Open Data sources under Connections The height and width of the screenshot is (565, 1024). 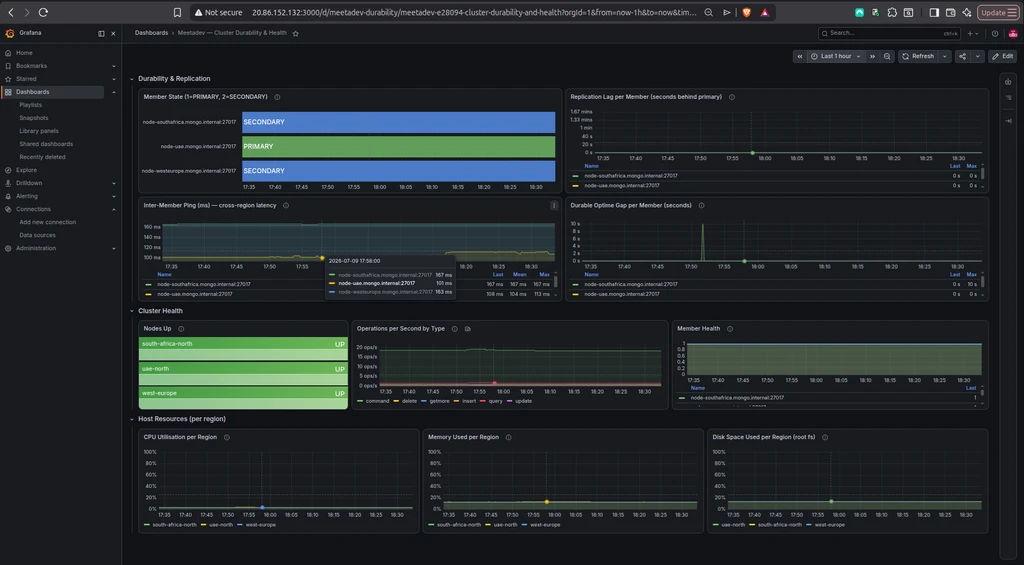click(x=37, y=235)
